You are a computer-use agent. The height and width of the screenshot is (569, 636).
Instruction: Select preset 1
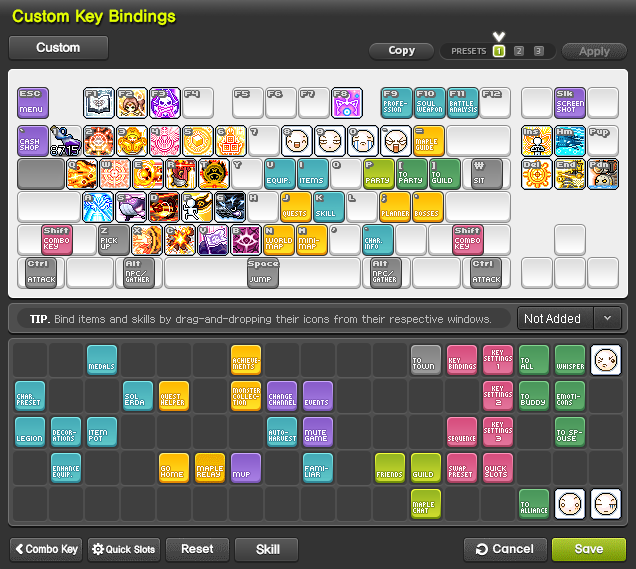coord(498,51)
